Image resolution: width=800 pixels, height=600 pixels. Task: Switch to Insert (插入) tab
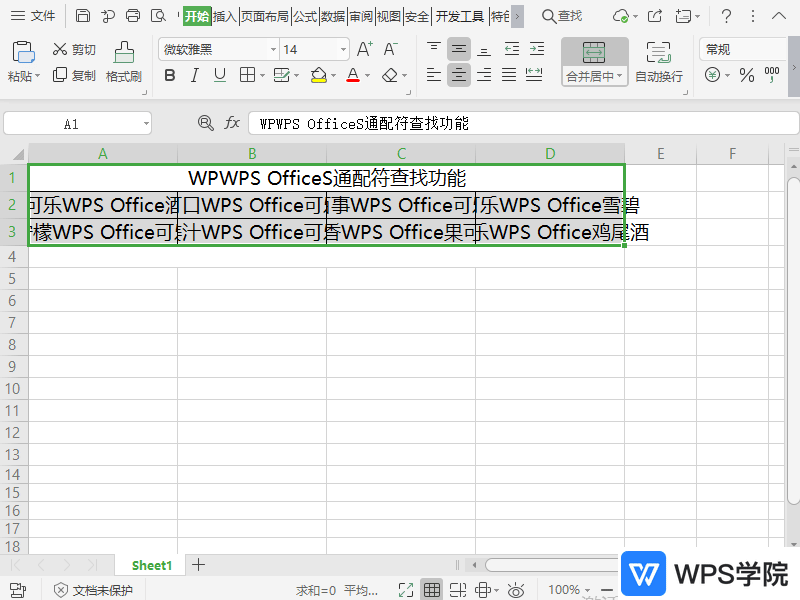(x=224, y=16)
